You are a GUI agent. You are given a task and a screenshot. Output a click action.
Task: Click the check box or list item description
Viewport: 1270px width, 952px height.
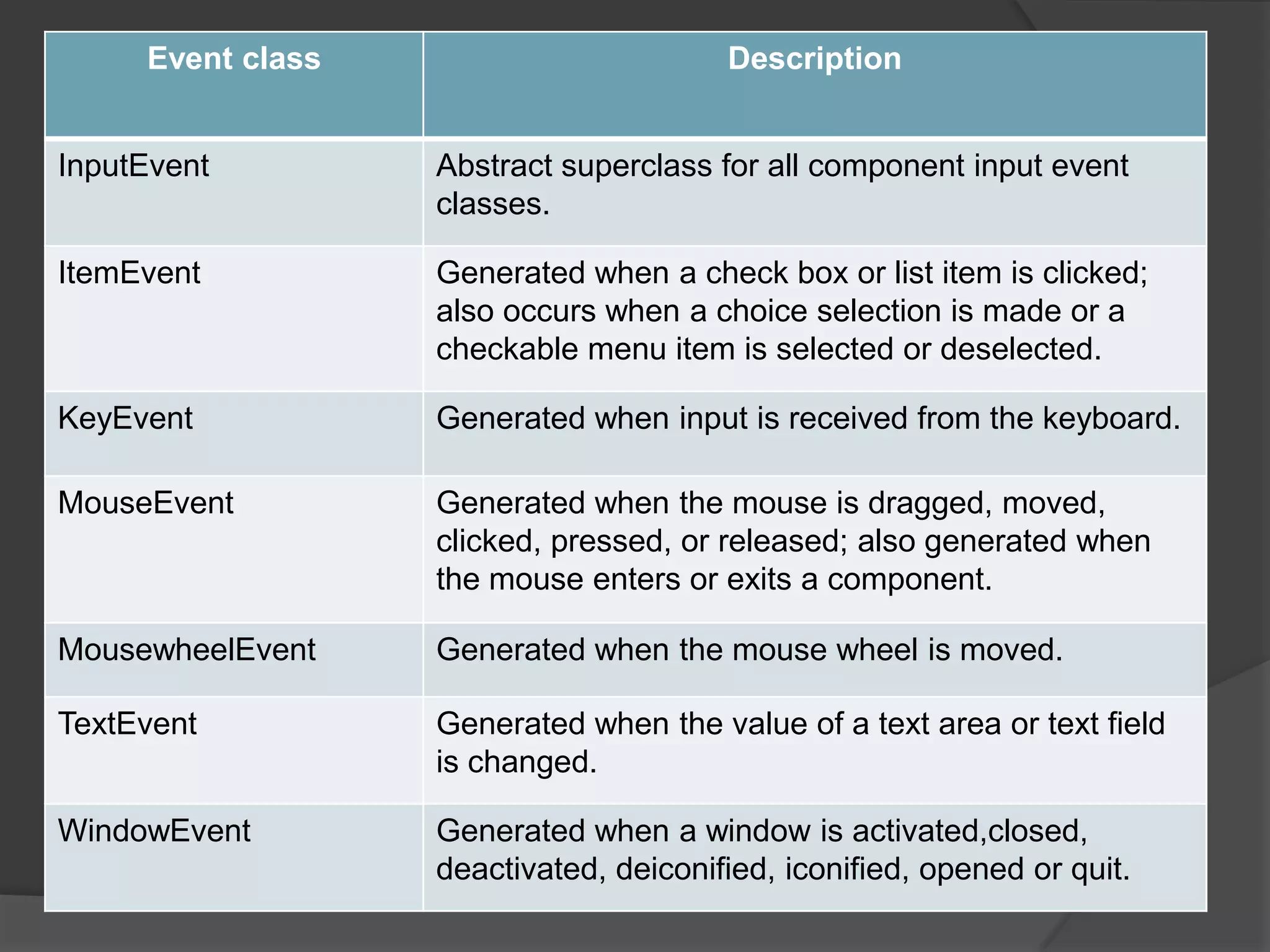(792, 273)
